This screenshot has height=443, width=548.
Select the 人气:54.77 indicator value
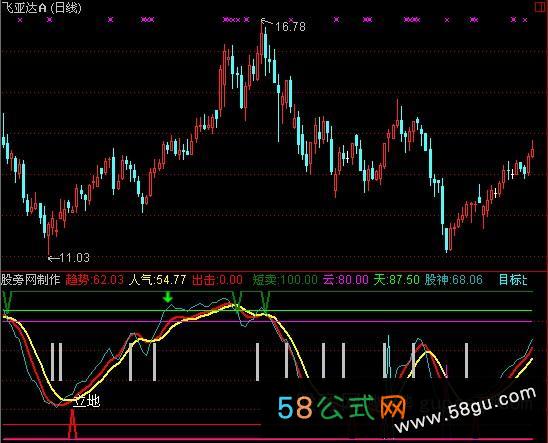157,280
